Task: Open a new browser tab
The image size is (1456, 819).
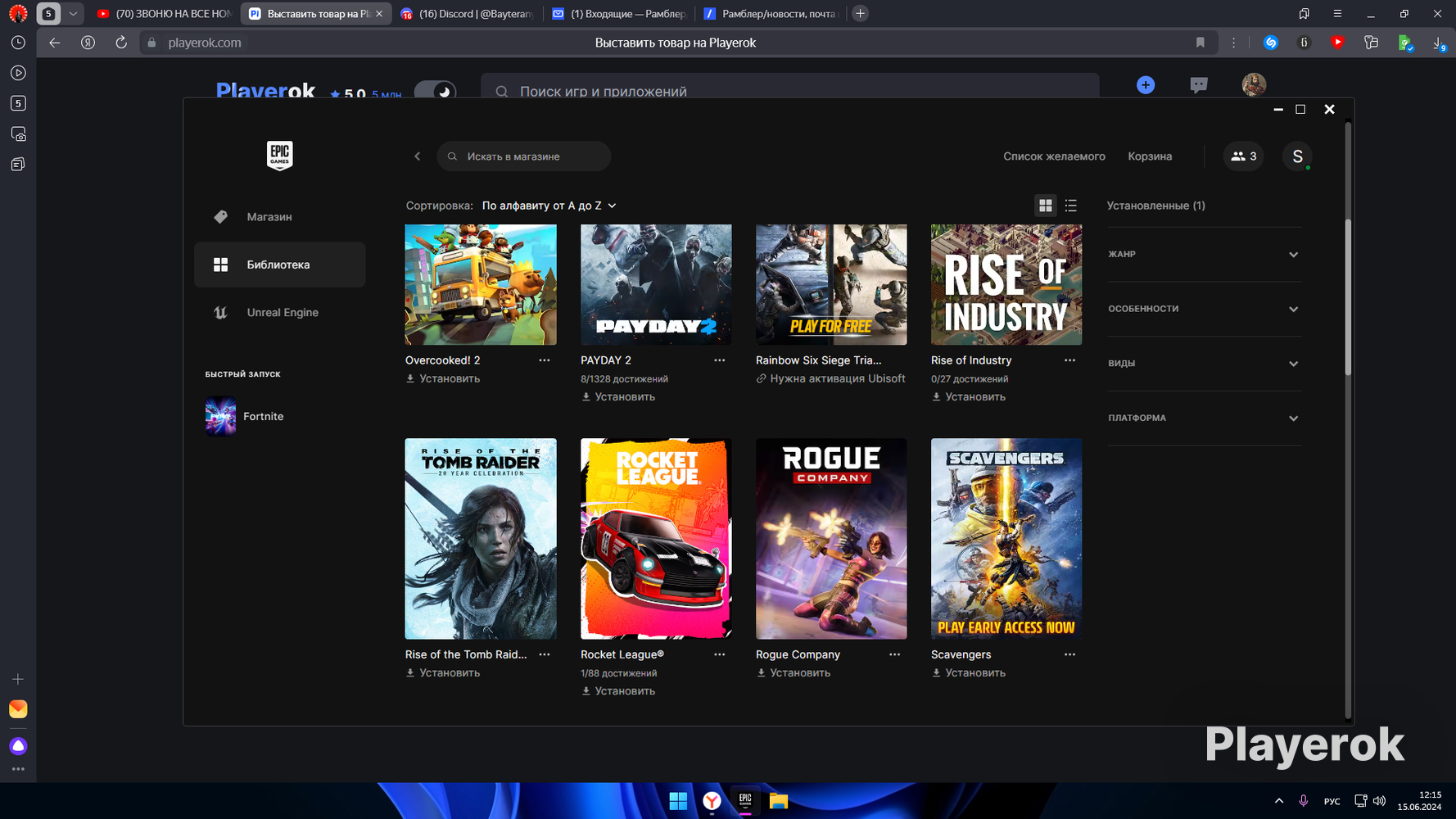Action: (x=860, y=14)
